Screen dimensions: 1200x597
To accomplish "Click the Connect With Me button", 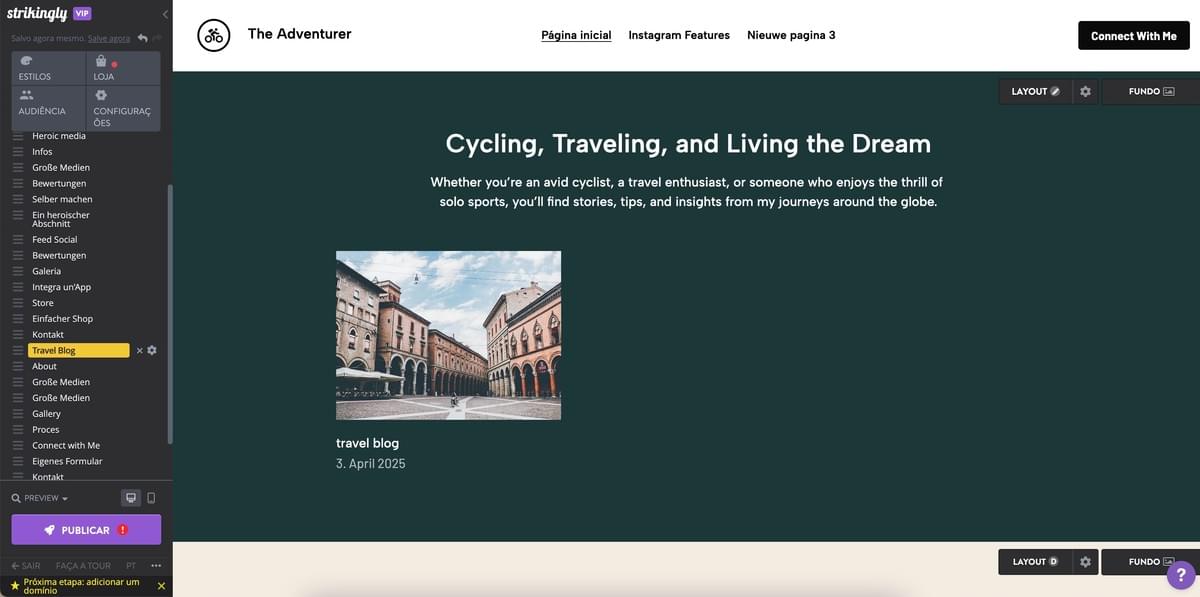I will pos(1134,36).
